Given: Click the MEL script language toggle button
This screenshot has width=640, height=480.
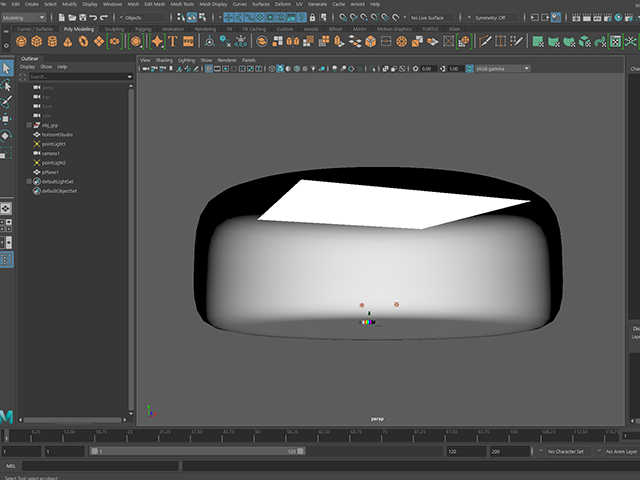Looking at the screenshot, I should (11, 466).
